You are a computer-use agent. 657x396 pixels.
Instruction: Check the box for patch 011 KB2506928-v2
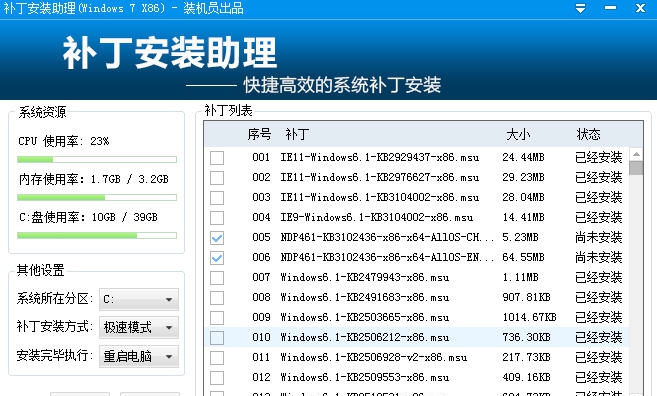pos(217,358)
